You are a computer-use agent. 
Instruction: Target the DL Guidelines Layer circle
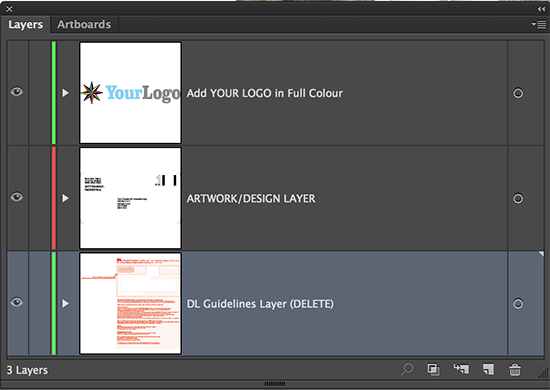point(518,303)
